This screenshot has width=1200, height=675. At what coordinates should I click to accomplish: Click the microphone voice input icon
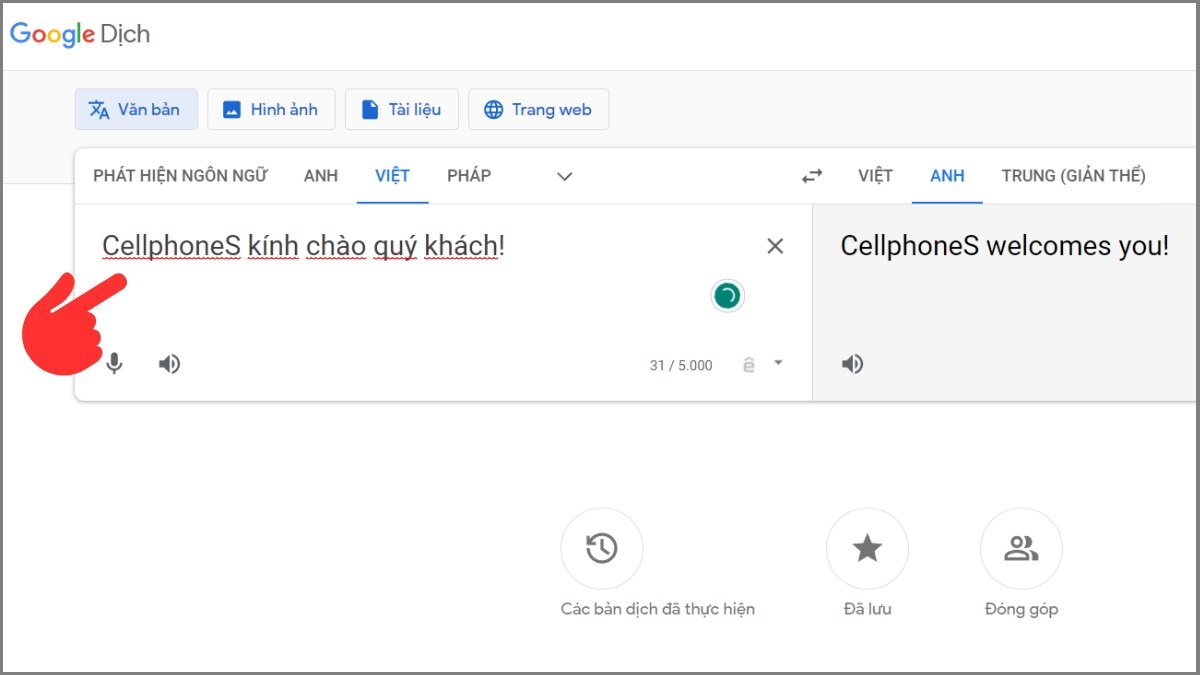click(x=115, y=364)
